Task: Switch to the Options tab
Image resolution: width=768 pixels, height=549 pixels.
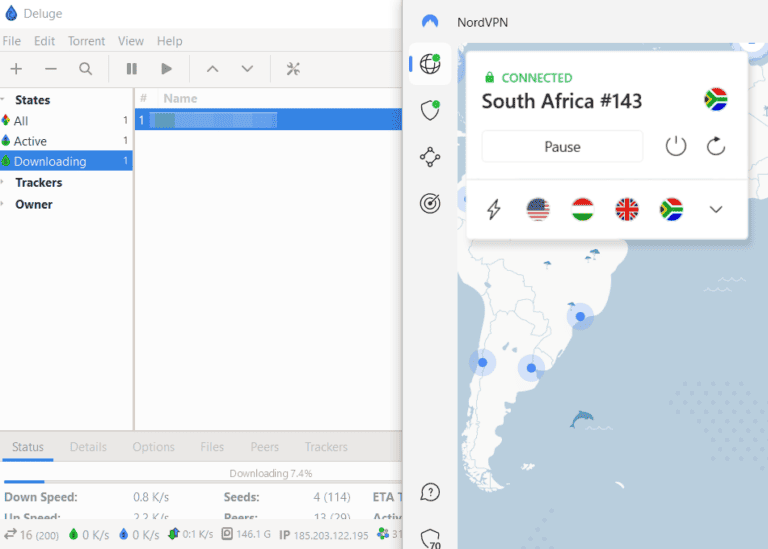Action: [x=153, y=447]
